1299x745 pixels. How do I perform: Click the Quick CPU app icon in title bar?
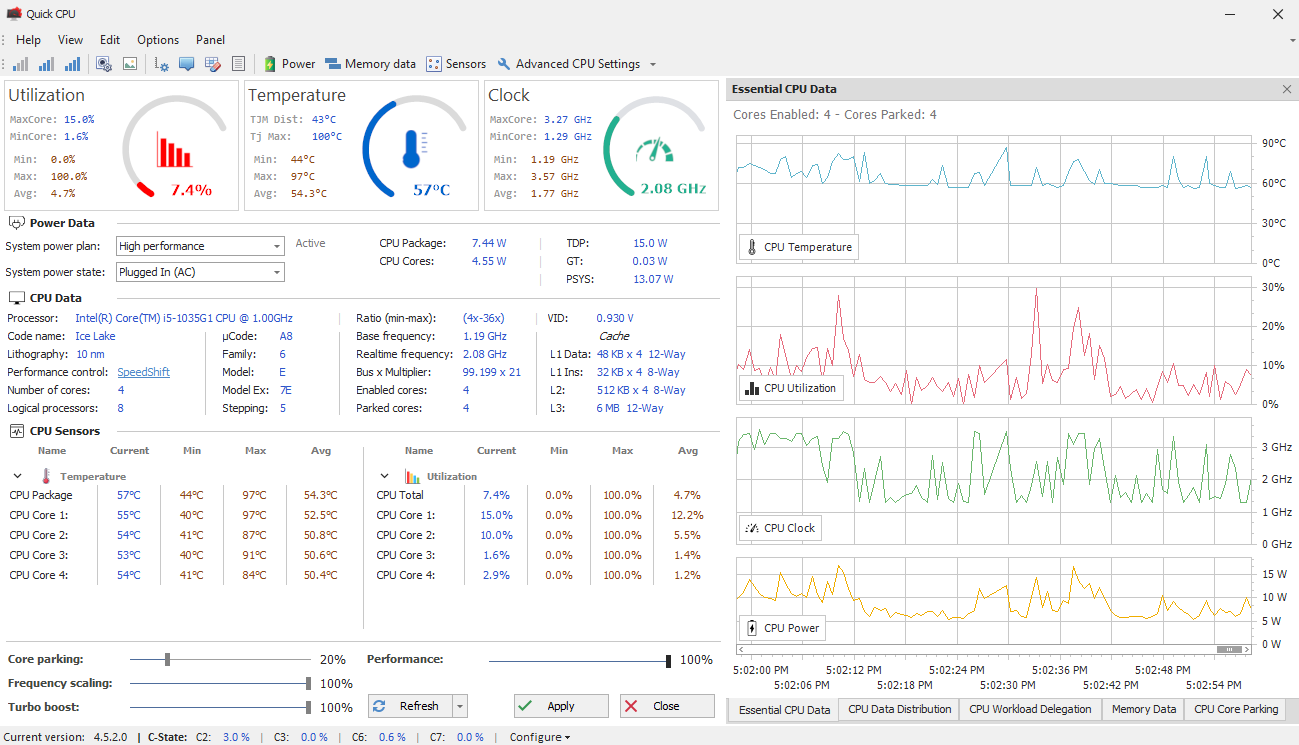tap(14, 14)
